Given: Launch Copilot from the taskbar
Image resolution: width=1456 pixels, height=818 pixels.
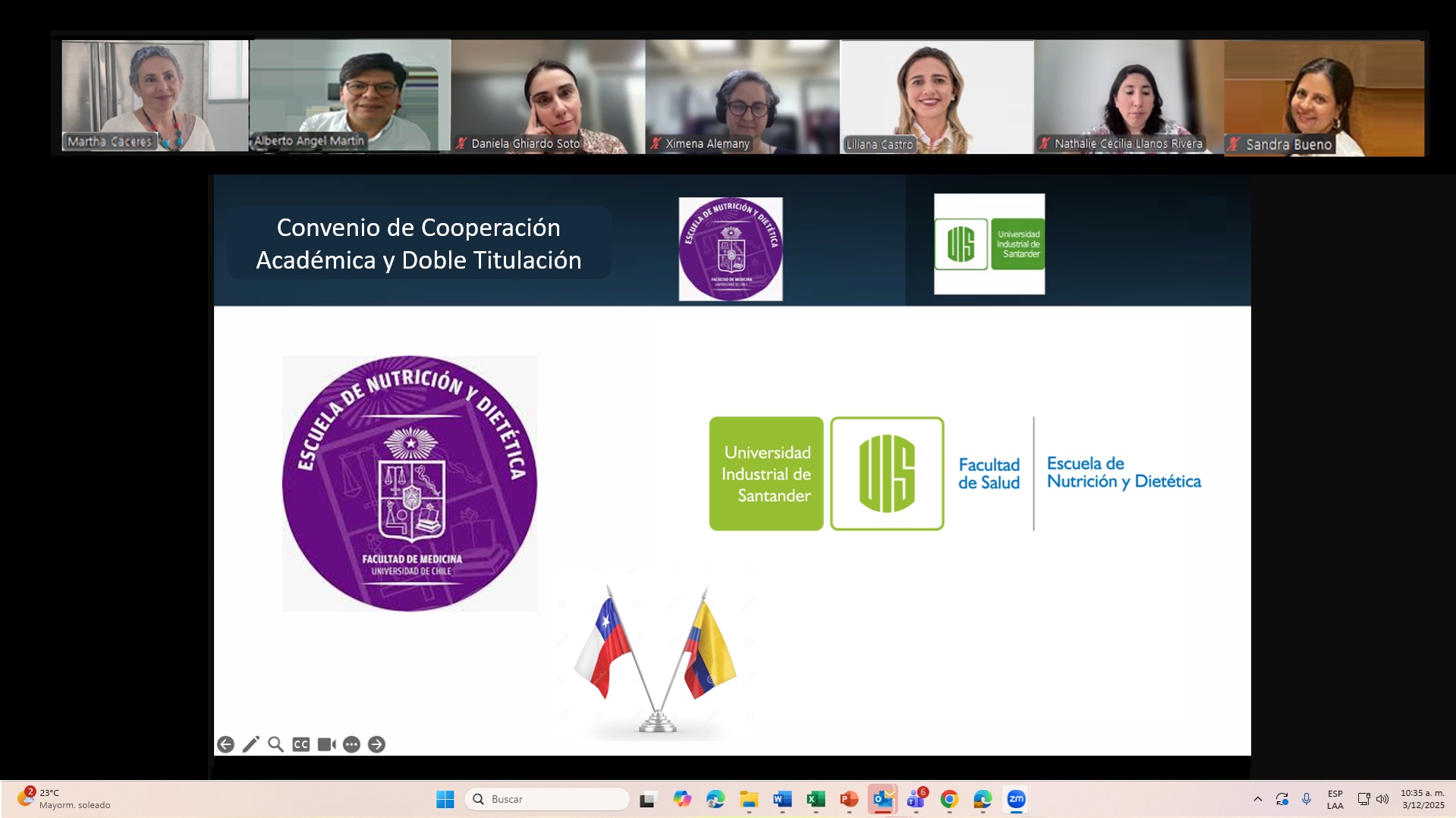Looking at the screenshot, I should 682,799.
